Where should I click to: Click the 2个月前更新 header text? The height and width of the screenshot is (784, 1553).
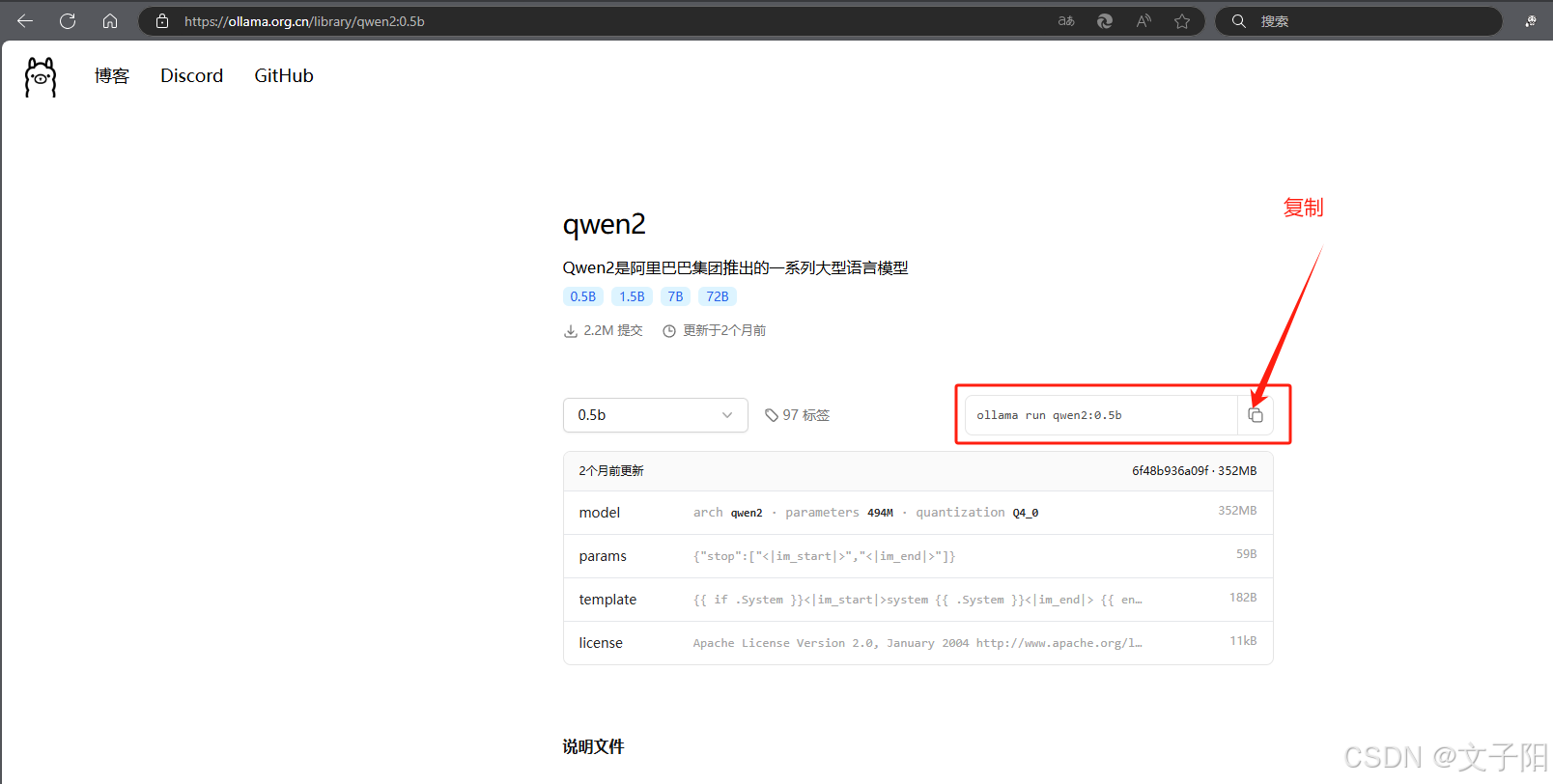[x=611, y=471]
